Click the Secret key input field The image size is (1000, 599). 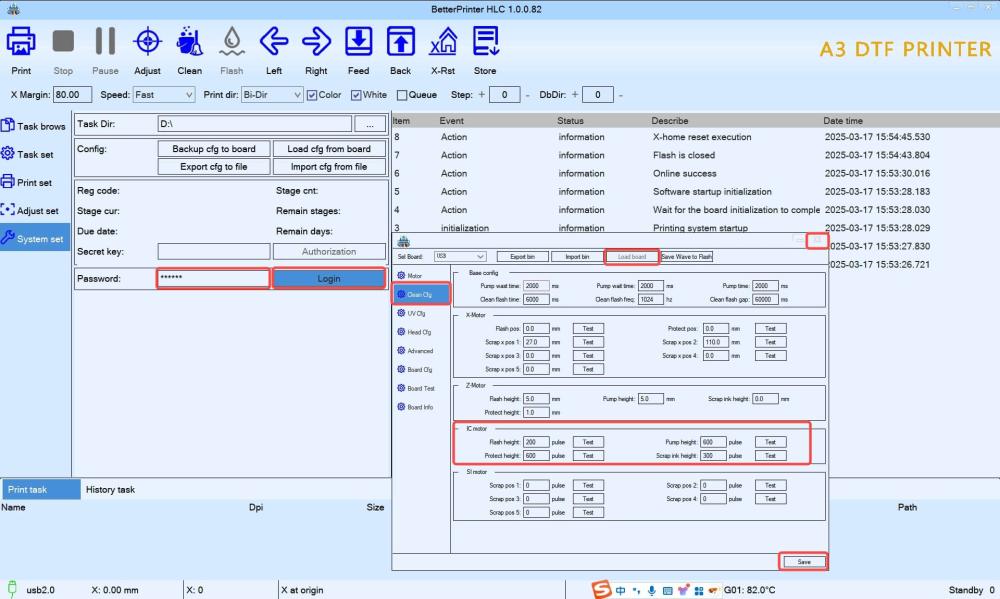[x=214, y=251]
